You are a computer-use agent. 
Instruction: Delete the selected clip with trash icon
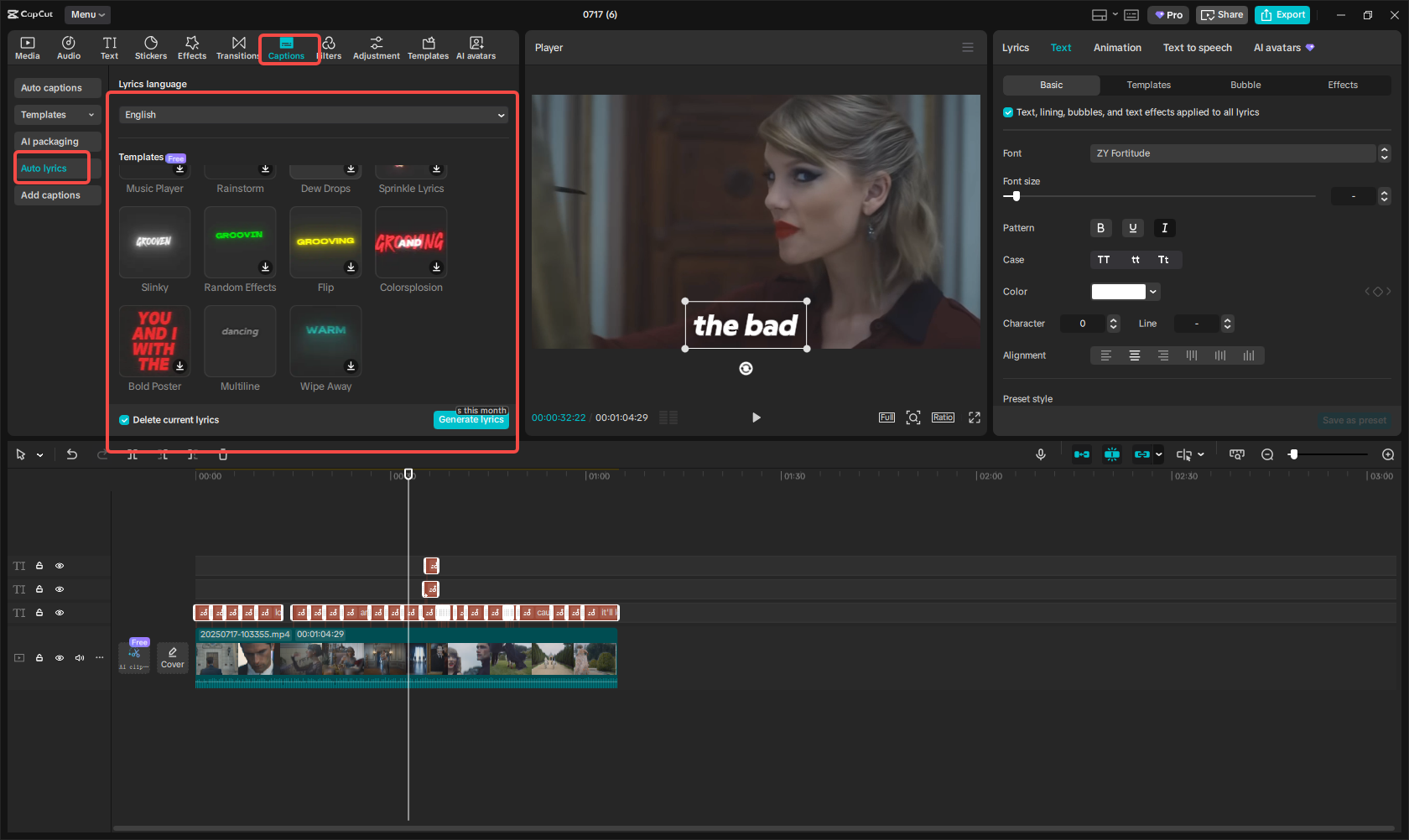[x=223, y=454]
